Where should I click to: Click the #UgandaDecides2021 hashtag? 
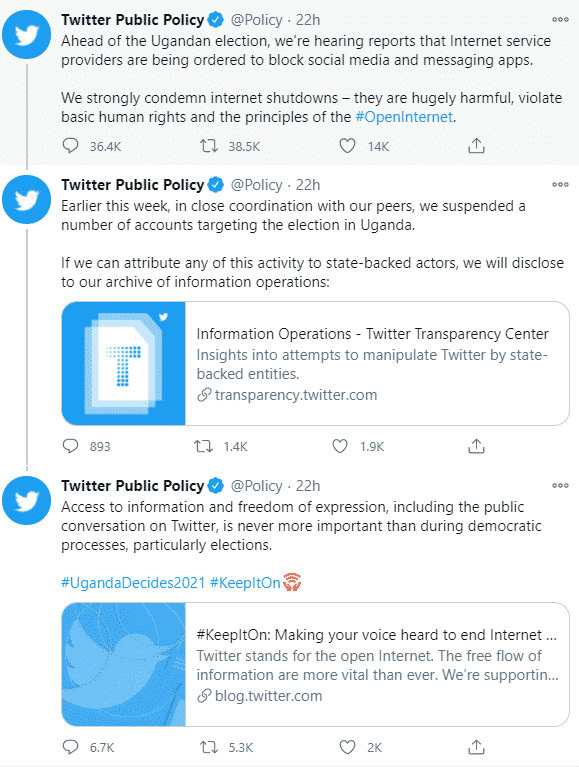(133, 583)
